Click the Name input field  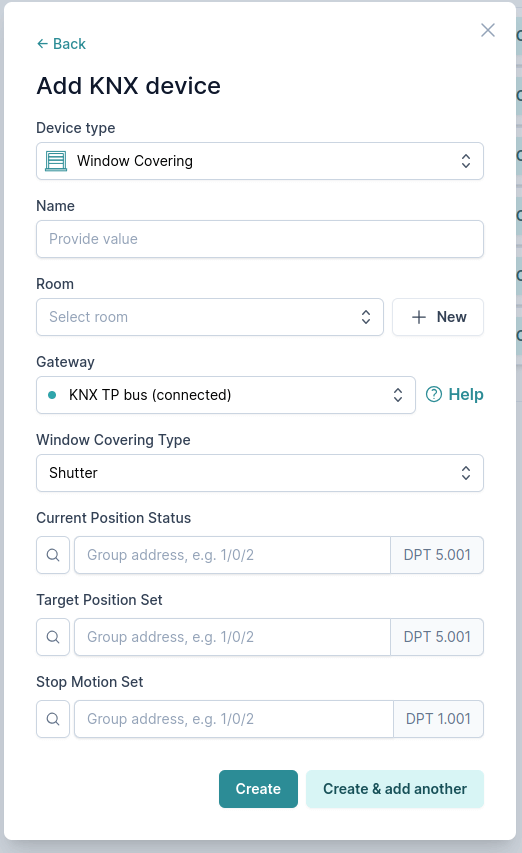pos(260,239)
